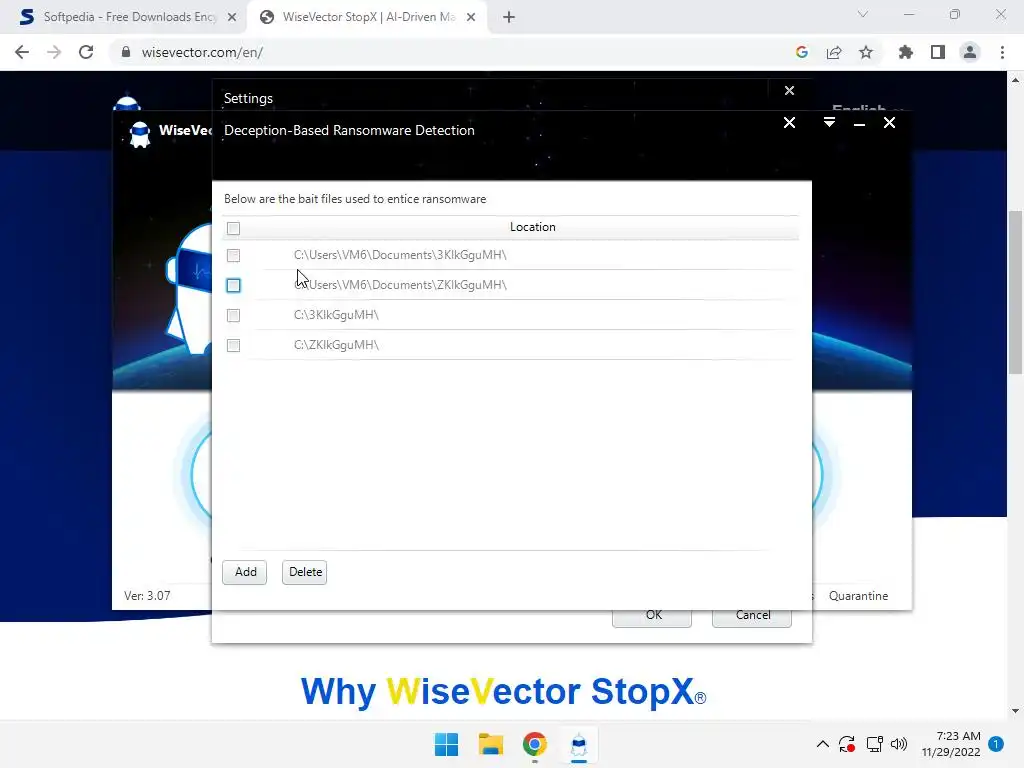
Task: Click the Ver: 3.07 text
Action: [x=148, y=596]
